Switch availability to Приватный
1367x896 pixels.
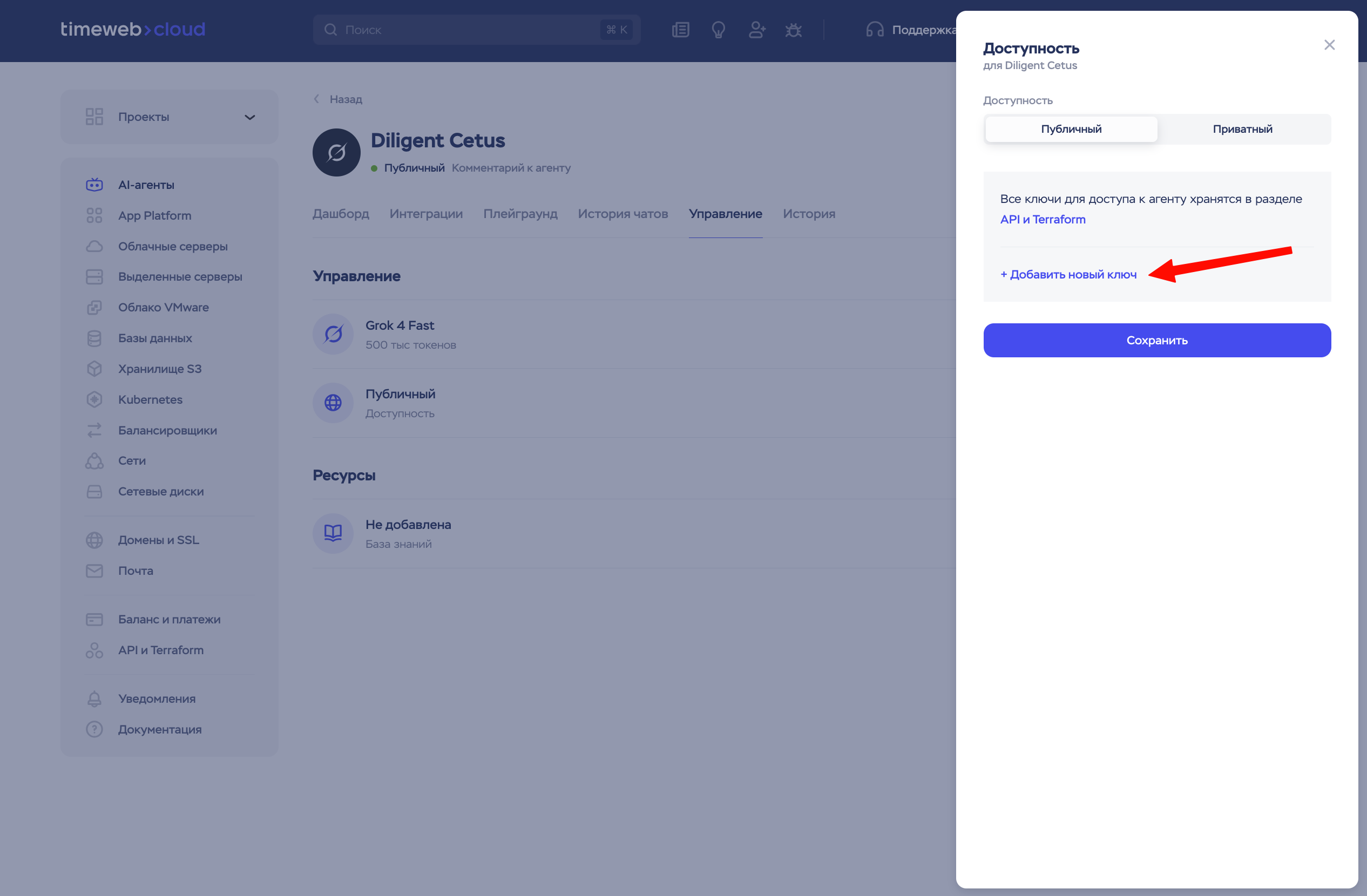1242,129
